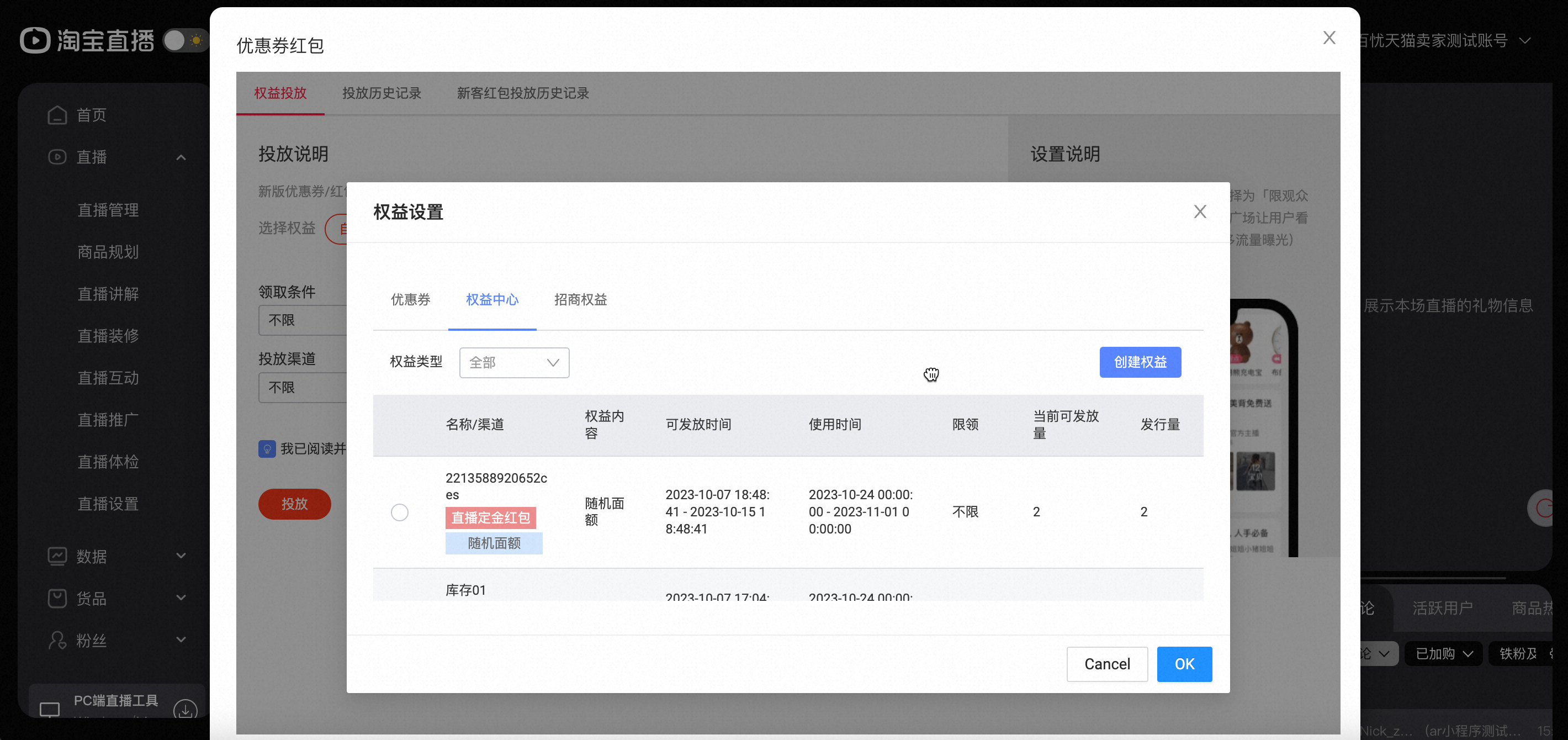Expand the 粉丝 sidebar section

click(181, 639)
